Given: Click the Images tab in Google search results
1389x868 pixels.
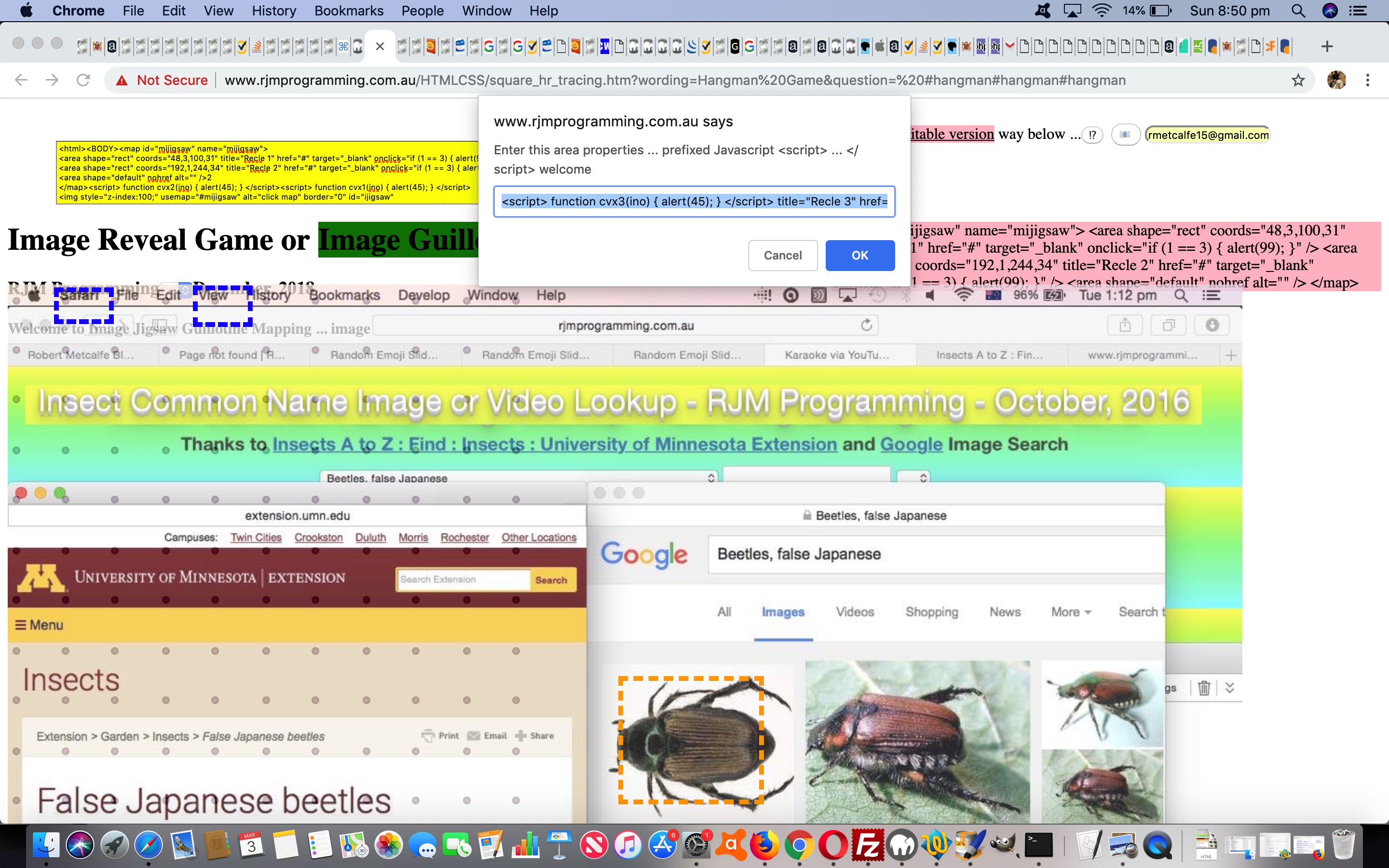Looking at the screenshot, I should [783, 611].
